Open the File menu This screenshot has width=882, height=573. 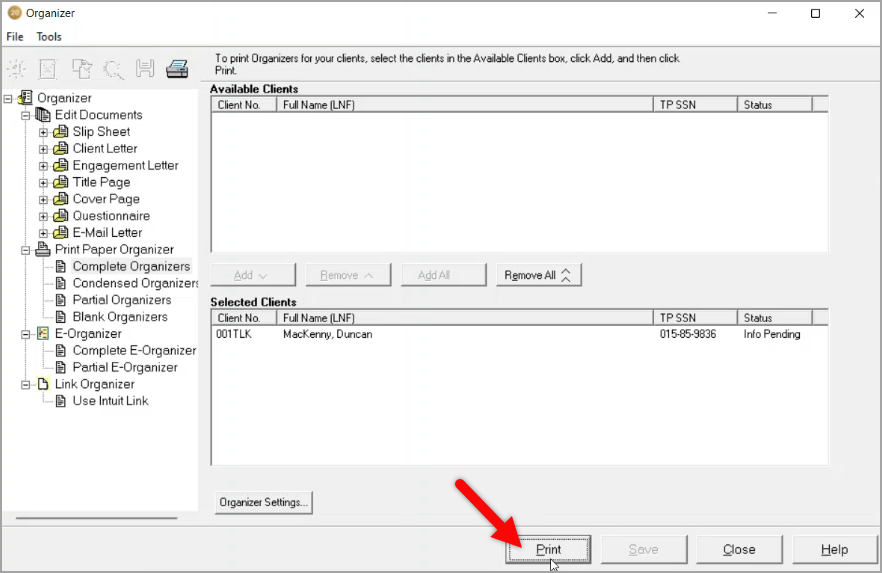(x=15, y=37)
